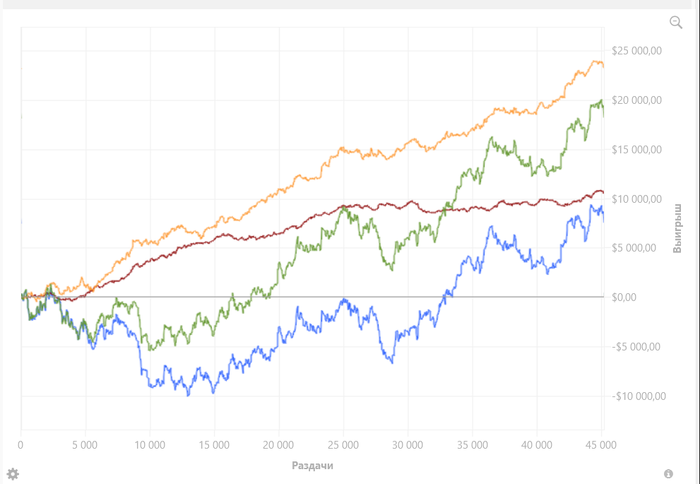Click the info icon below chart
Screen dimensions: 700x484
[668, 473]
